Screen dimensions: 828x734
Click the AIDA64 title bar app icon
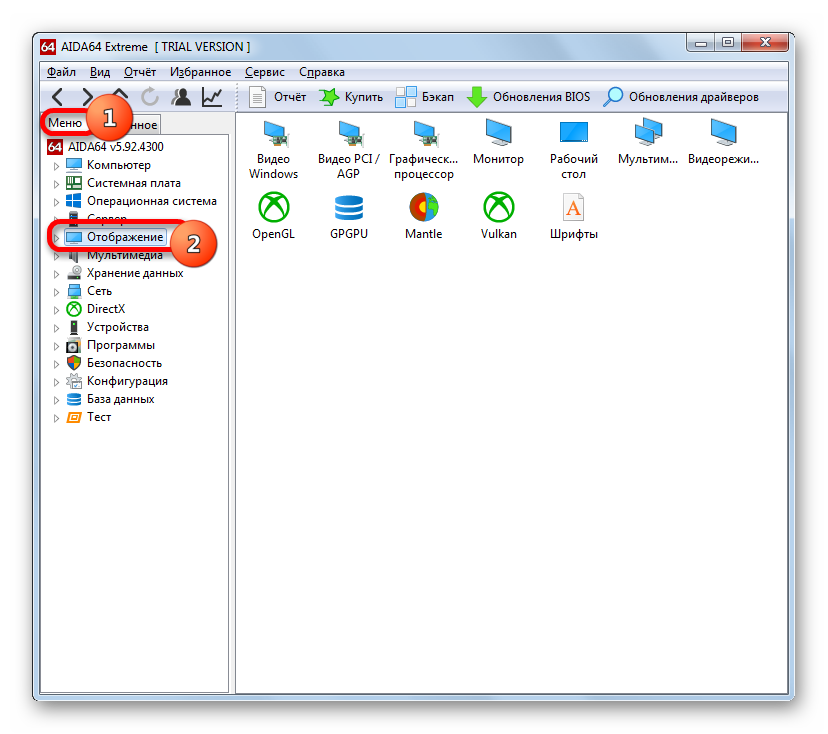(x=48, y=47)
